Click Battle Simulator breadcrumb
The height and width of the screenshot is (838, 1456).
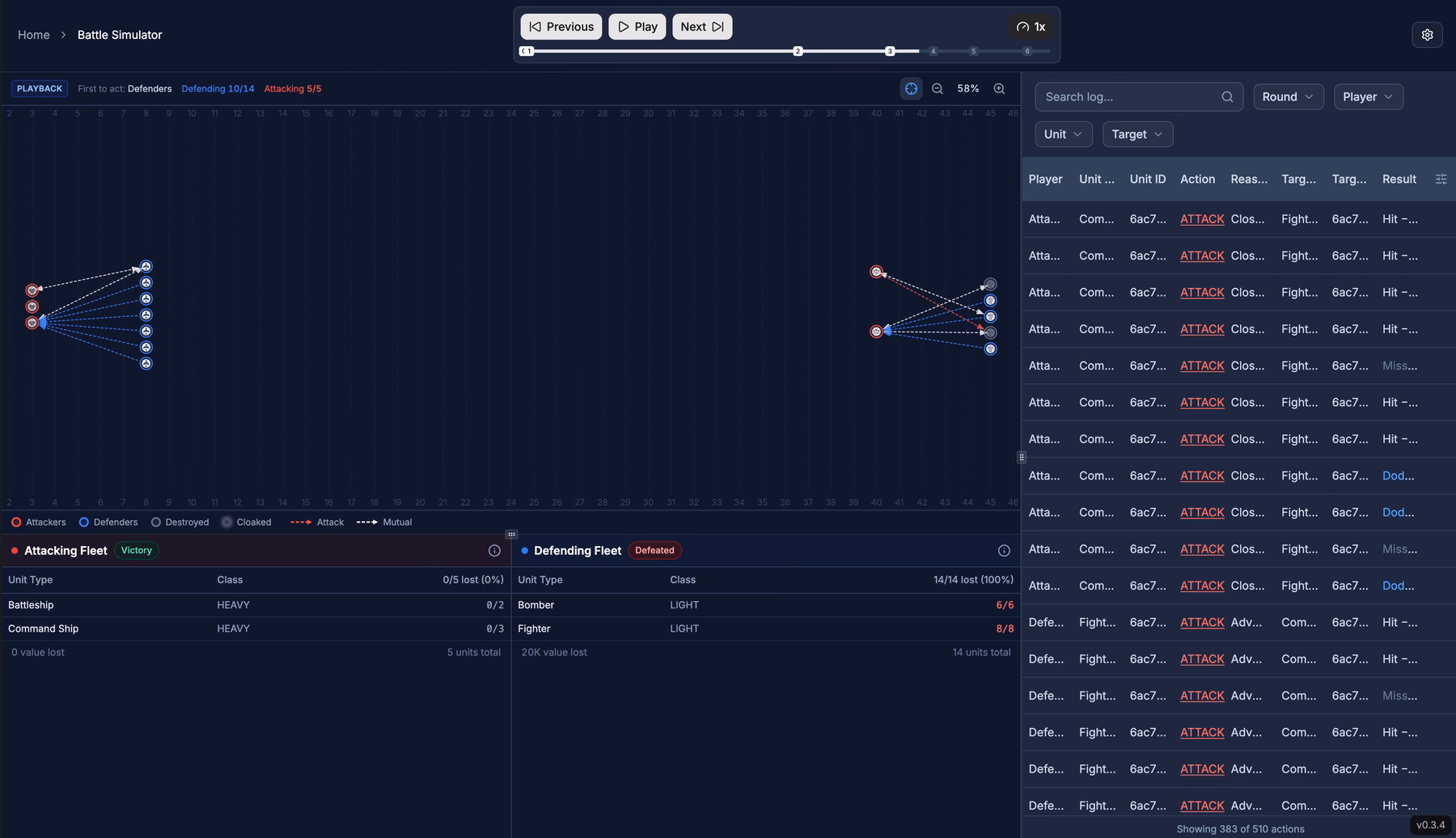[120, 35]
